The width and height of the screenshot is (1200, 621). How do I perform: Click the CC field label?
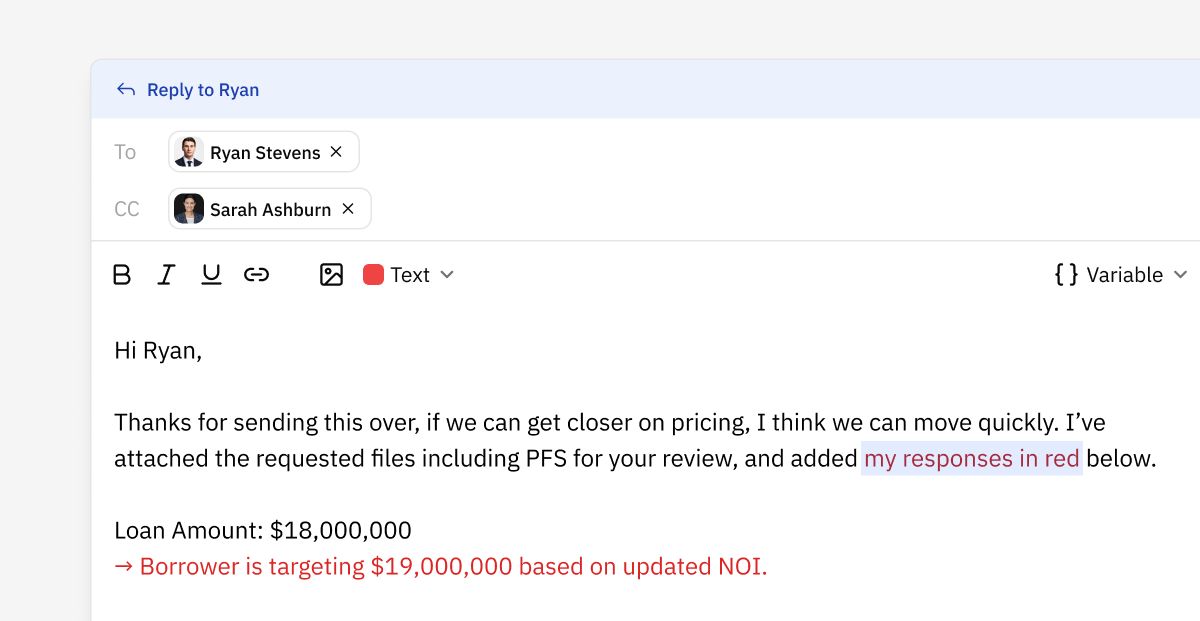point(126,209)
